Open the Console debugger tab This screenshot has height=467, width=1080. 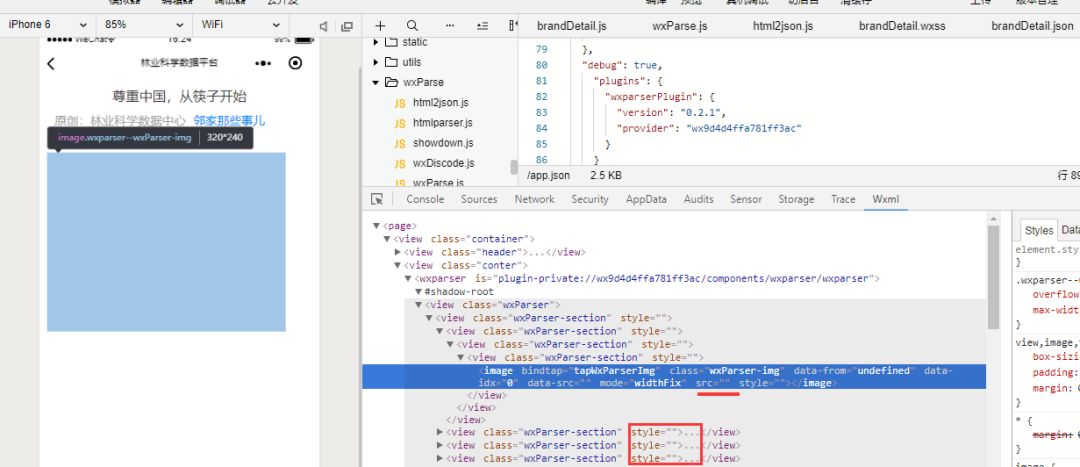tap(425, 199)
